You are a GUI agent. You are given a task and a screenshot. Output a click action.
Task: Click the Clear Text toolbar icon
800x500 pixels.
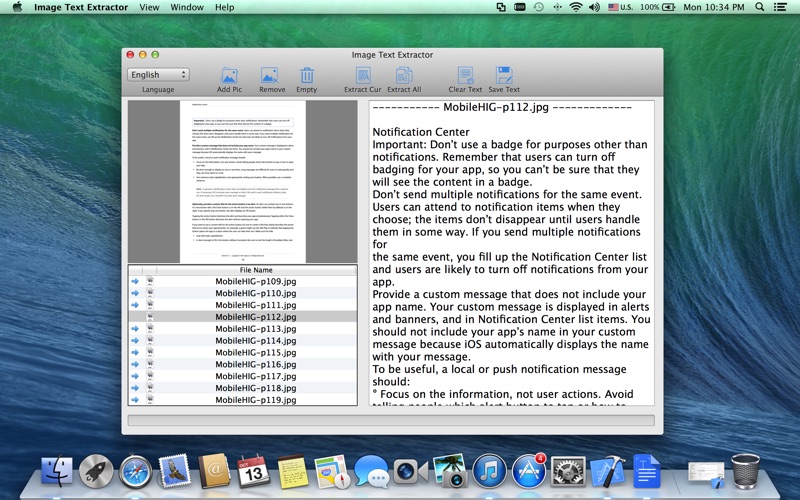[x=465, y=76]
